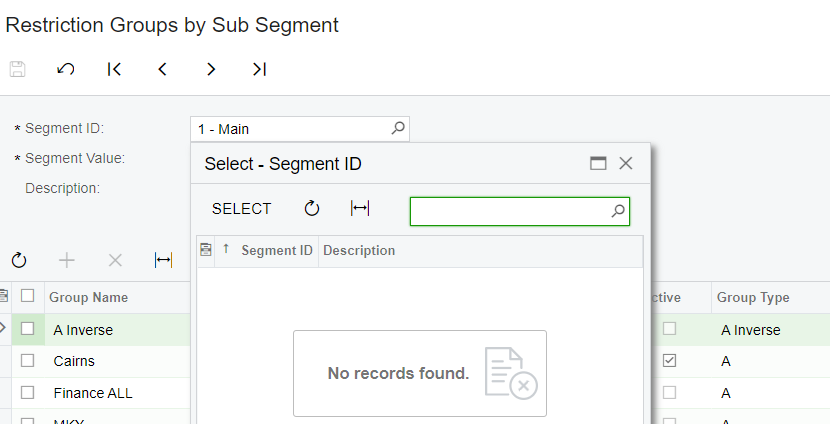Go to the first record
This screenshot has height=424, width=830.
tap(114, 69)
